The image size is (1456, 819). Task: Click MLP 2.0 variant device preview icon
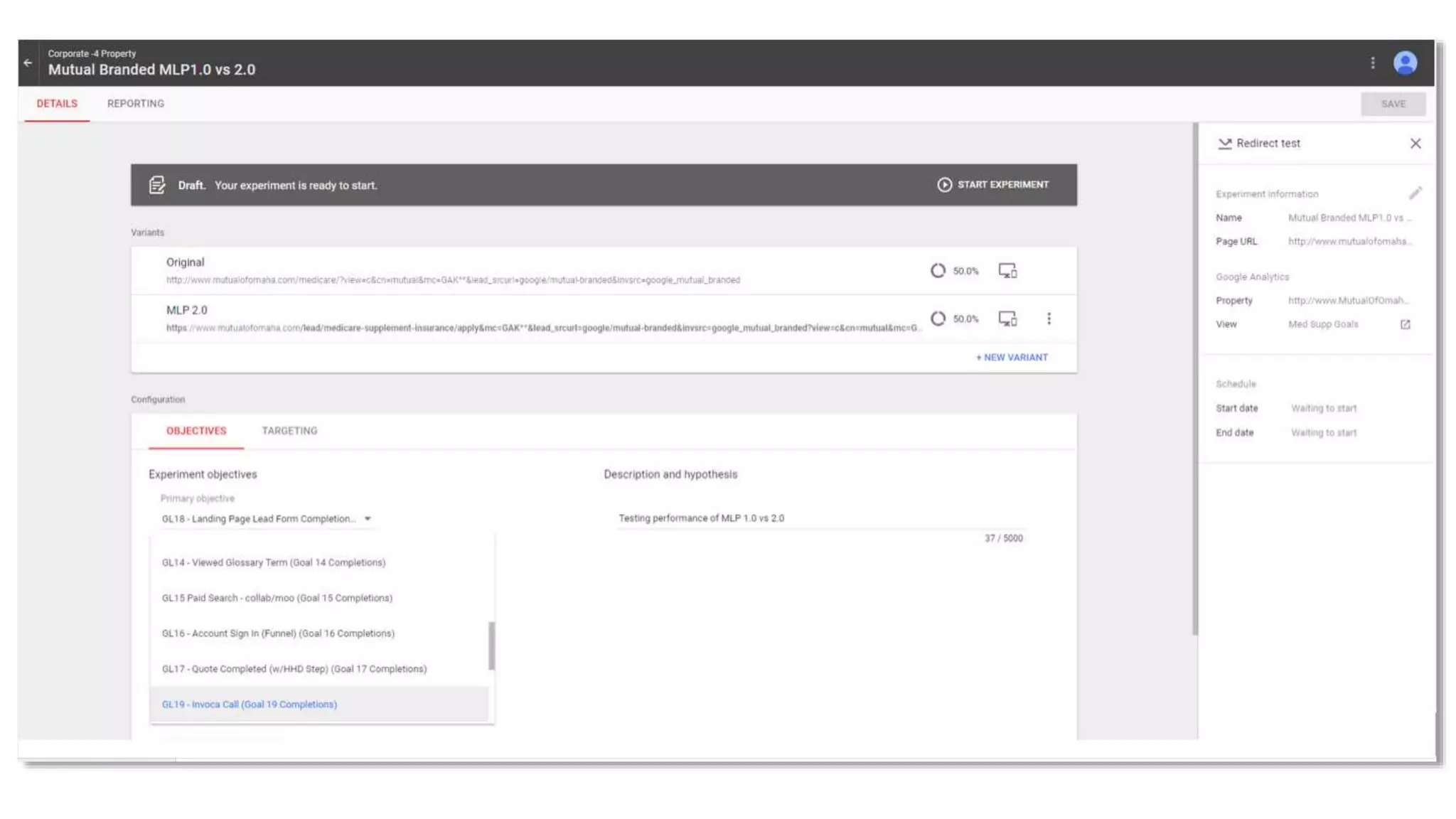pos(1007,318)
